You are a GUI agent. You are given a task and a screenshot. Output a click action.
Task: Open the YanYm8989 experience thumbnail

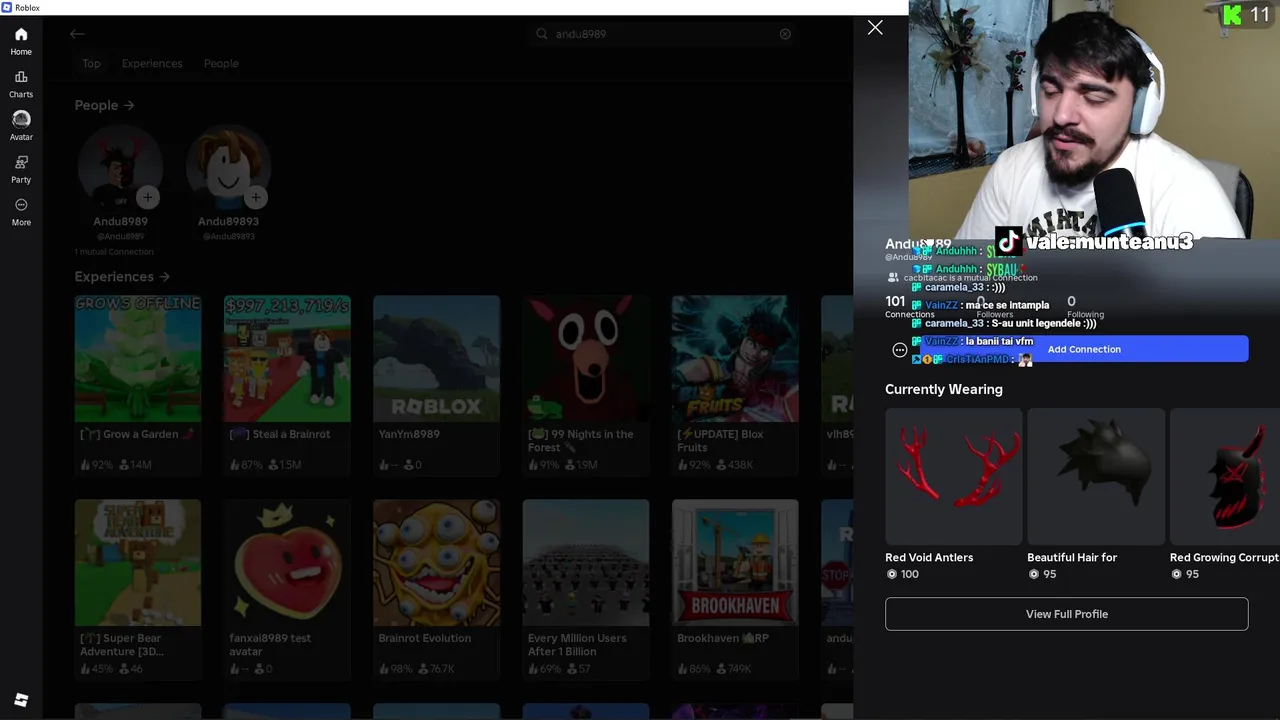(x=436, y=358)
